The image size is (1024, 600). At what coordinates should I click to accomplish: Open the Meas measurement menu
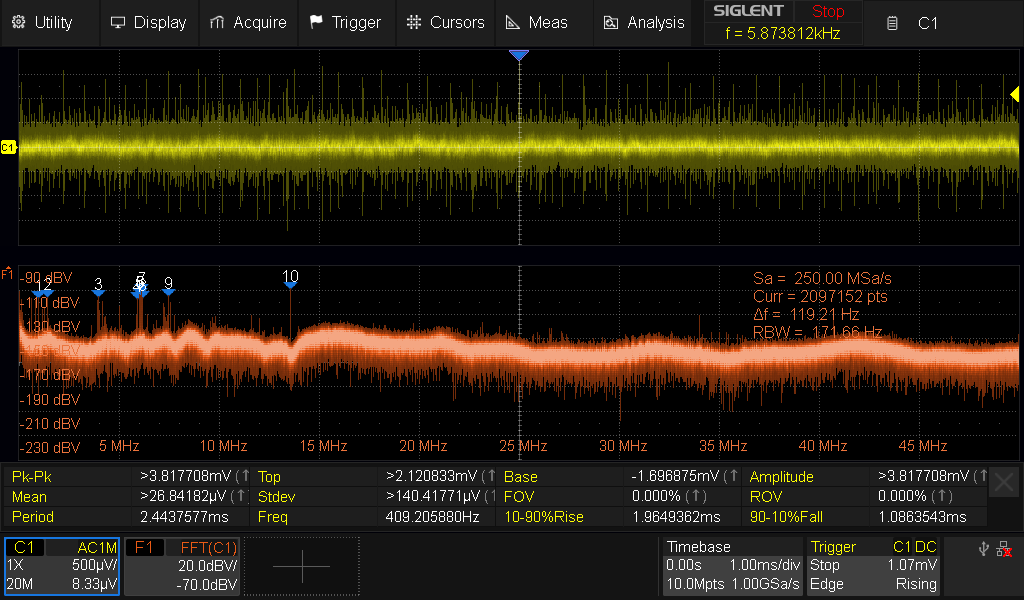[536, 22]
